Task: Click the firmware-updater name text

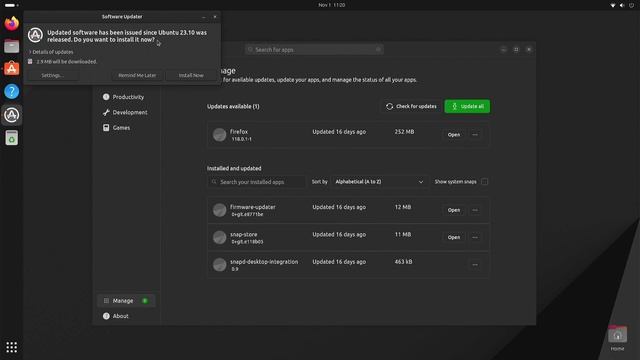Action: [253, 207]
